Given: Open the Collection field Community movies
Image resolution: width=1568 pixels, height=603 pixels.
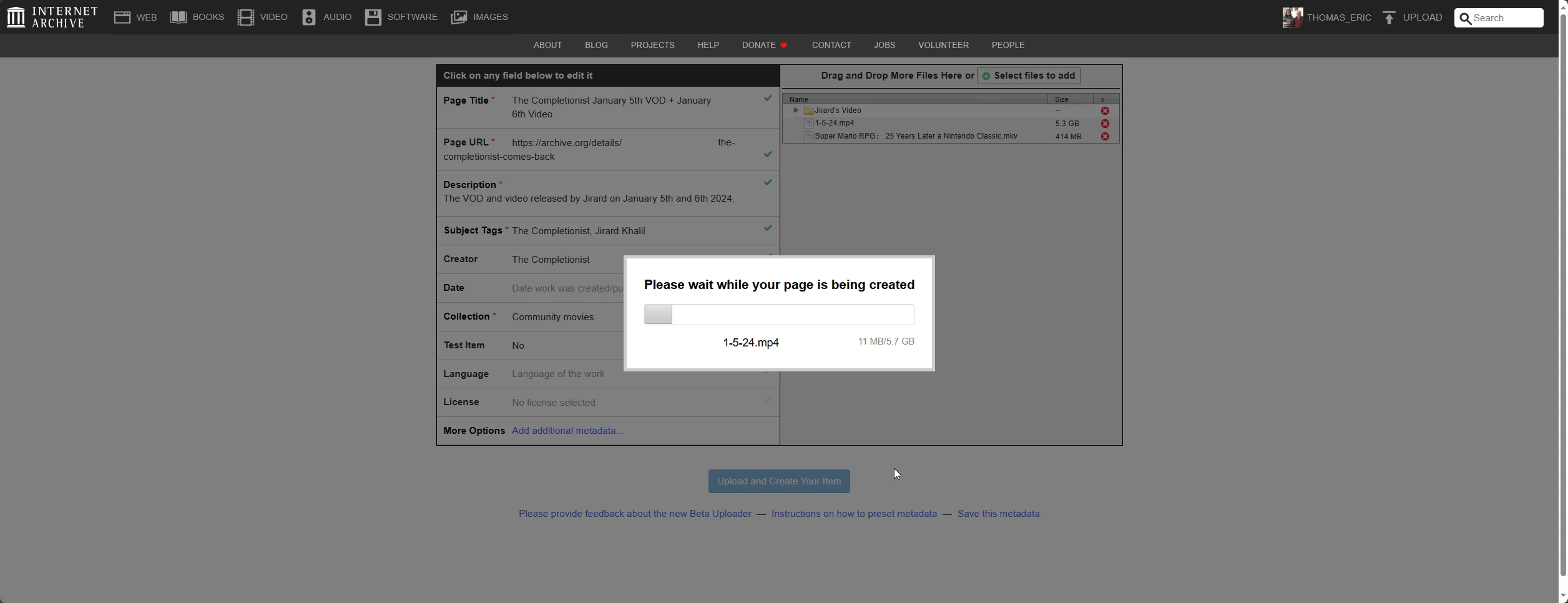Looking at the screenshot, I should point(552,317).
